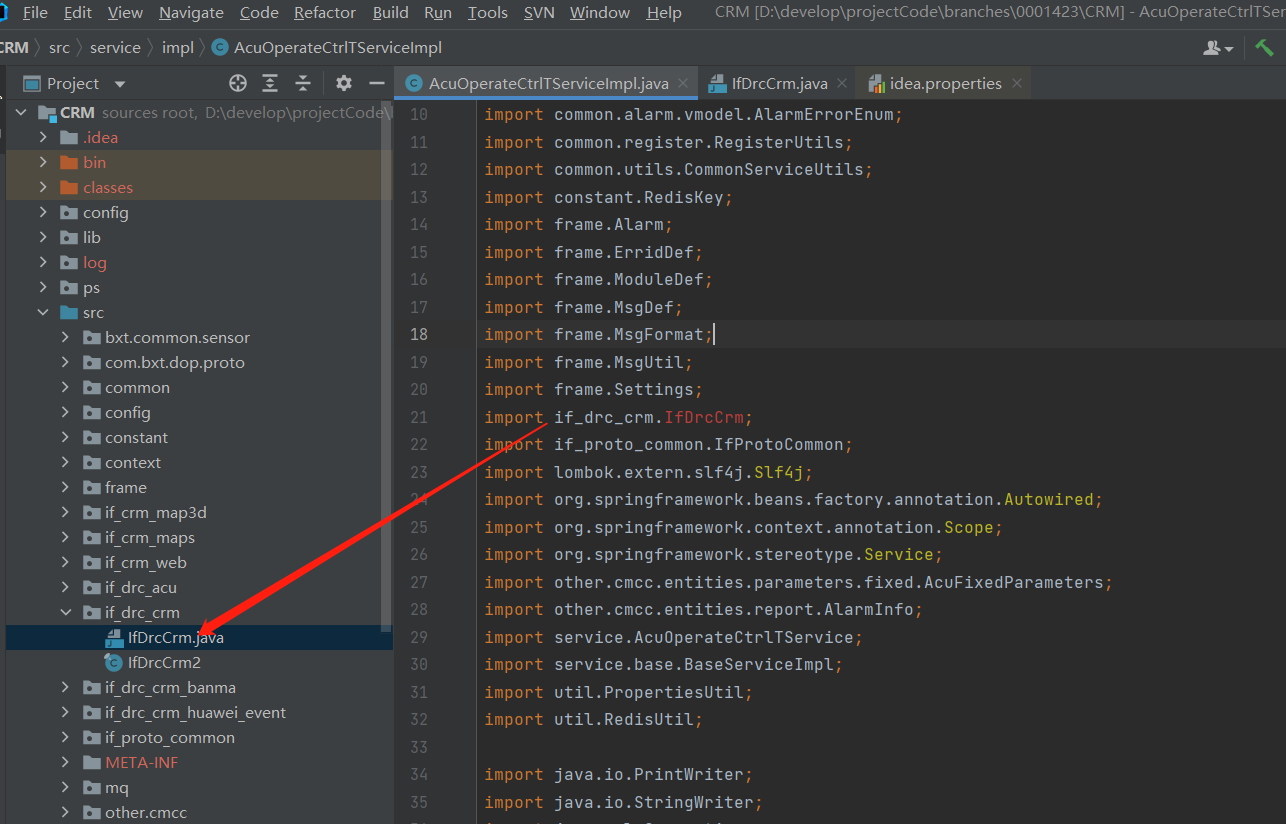
Task: Click the green Build hammer icon
Action: tap(1264, 47)
